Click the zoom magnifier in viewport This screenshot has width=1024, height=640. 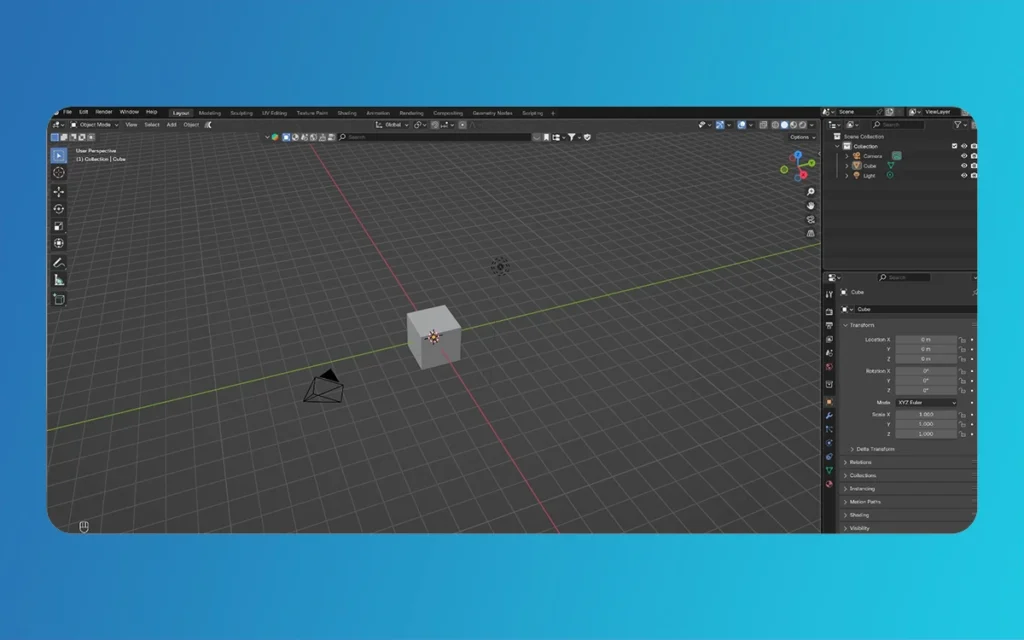(810, 191)
